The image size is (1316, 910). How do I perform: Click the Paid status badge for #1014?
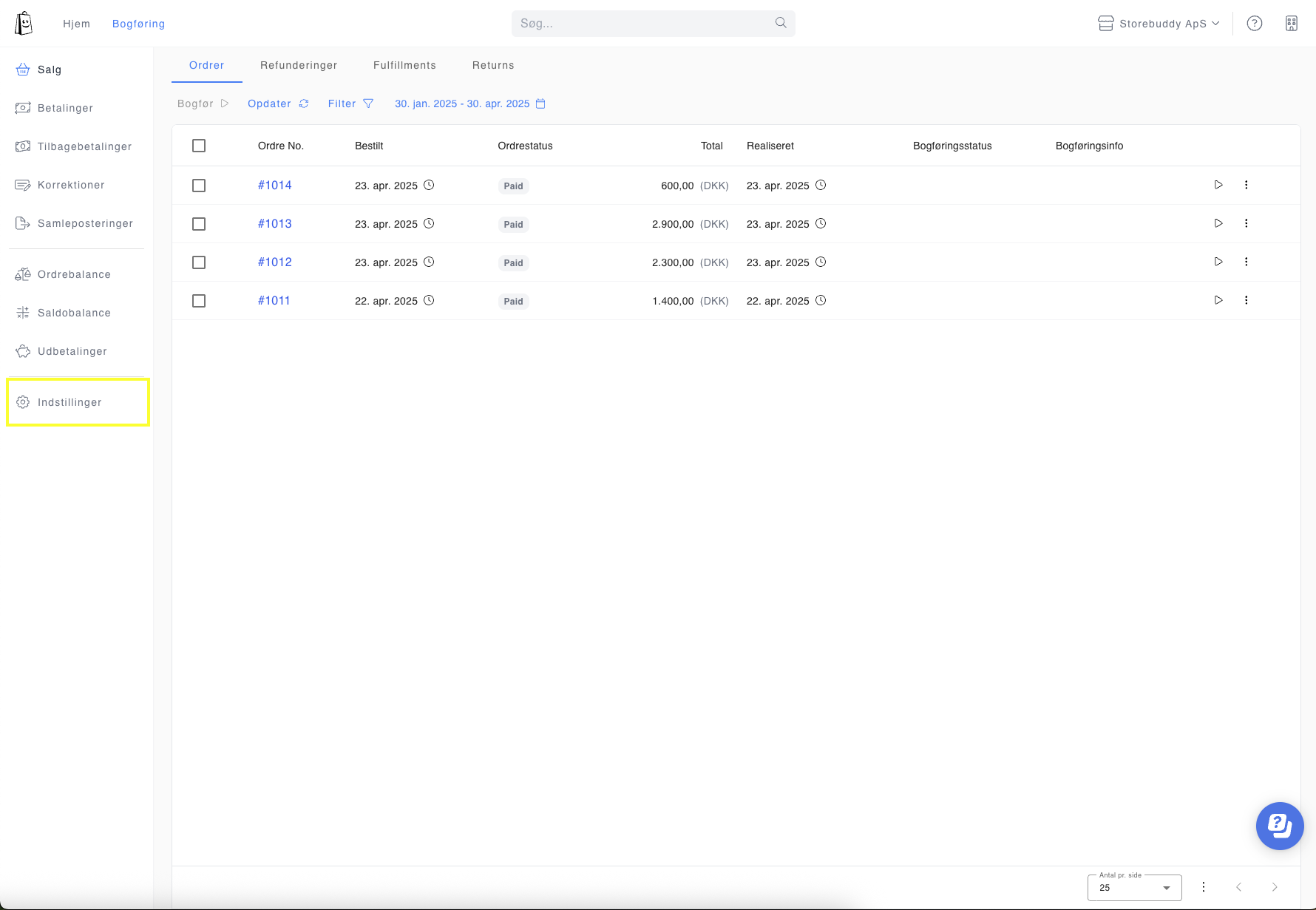coord(513,186)
